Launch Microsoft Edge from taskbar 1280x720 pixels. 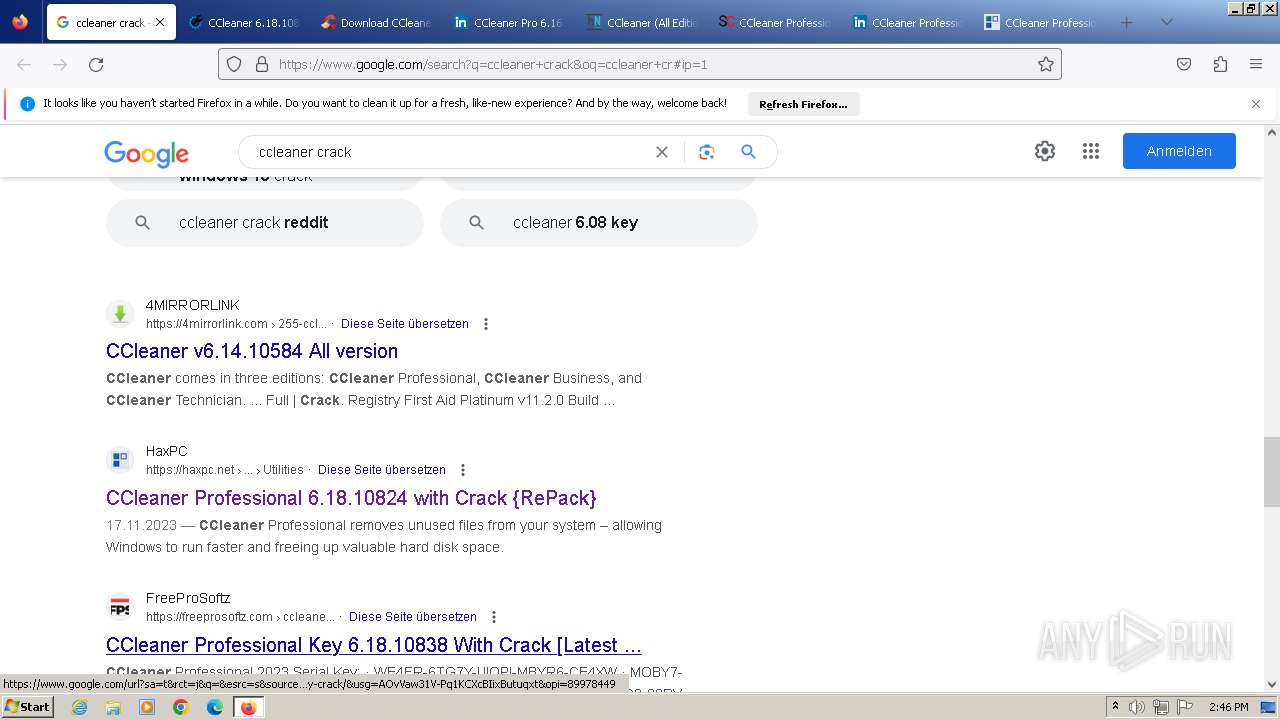(215, 707)
